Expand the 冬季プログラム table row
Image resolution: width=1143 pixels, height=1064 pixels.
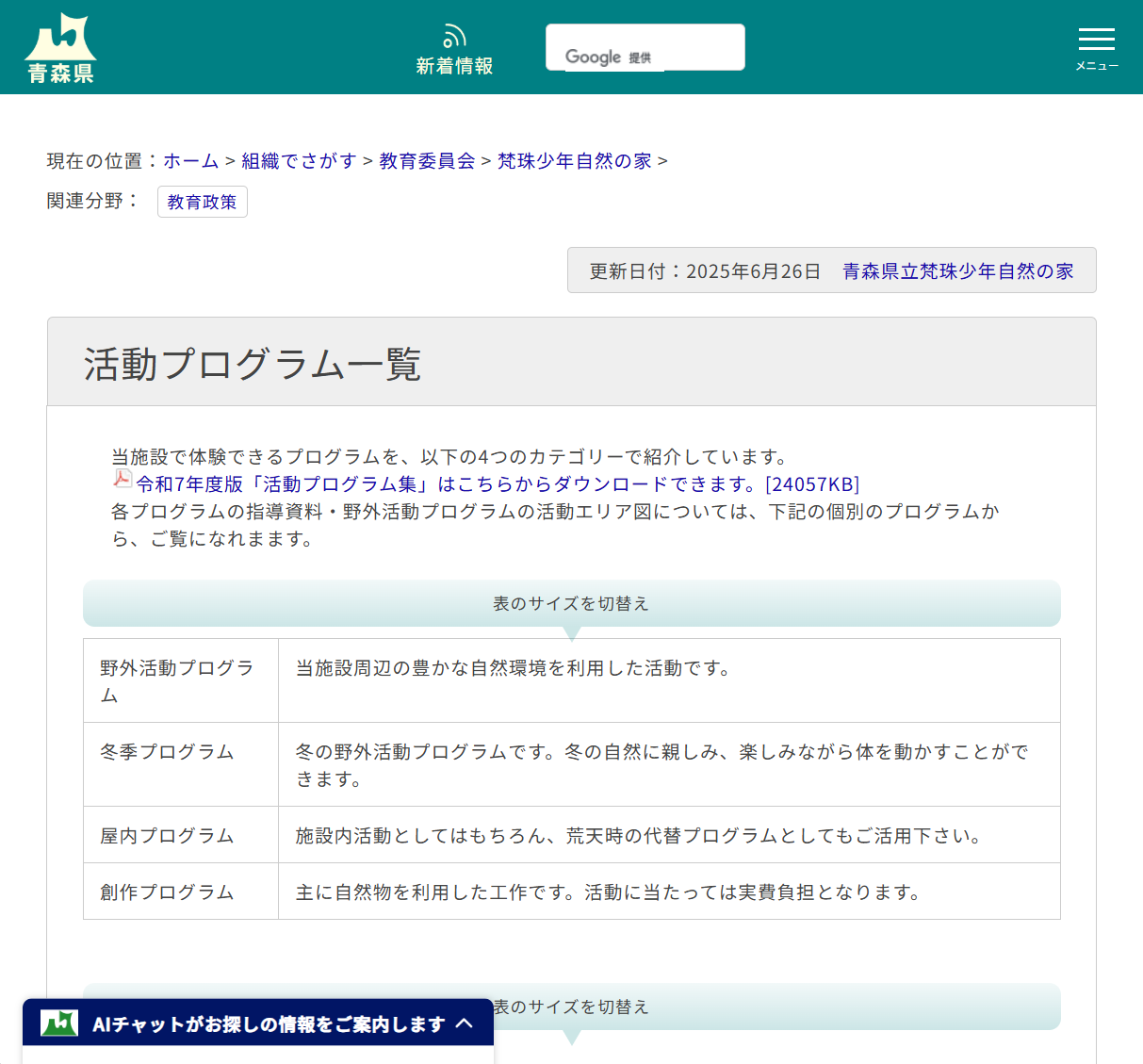click(x=166, y=752)
